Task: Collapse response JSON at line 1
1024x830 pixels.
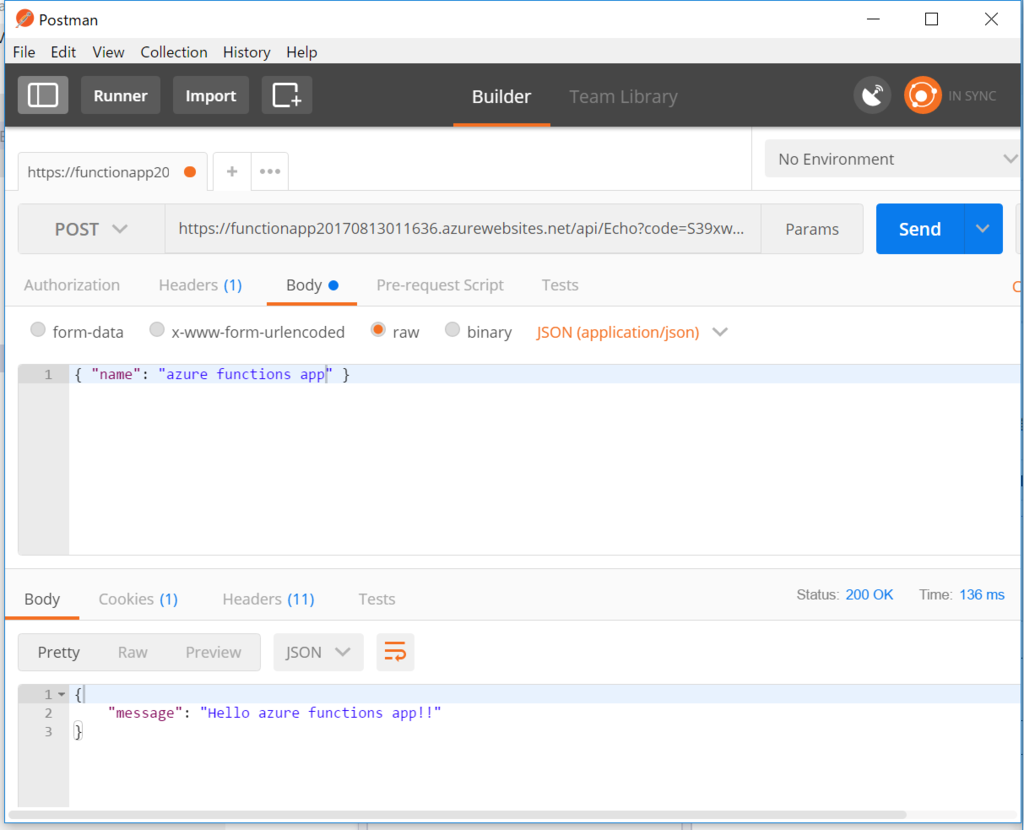Action: (62, 694)
